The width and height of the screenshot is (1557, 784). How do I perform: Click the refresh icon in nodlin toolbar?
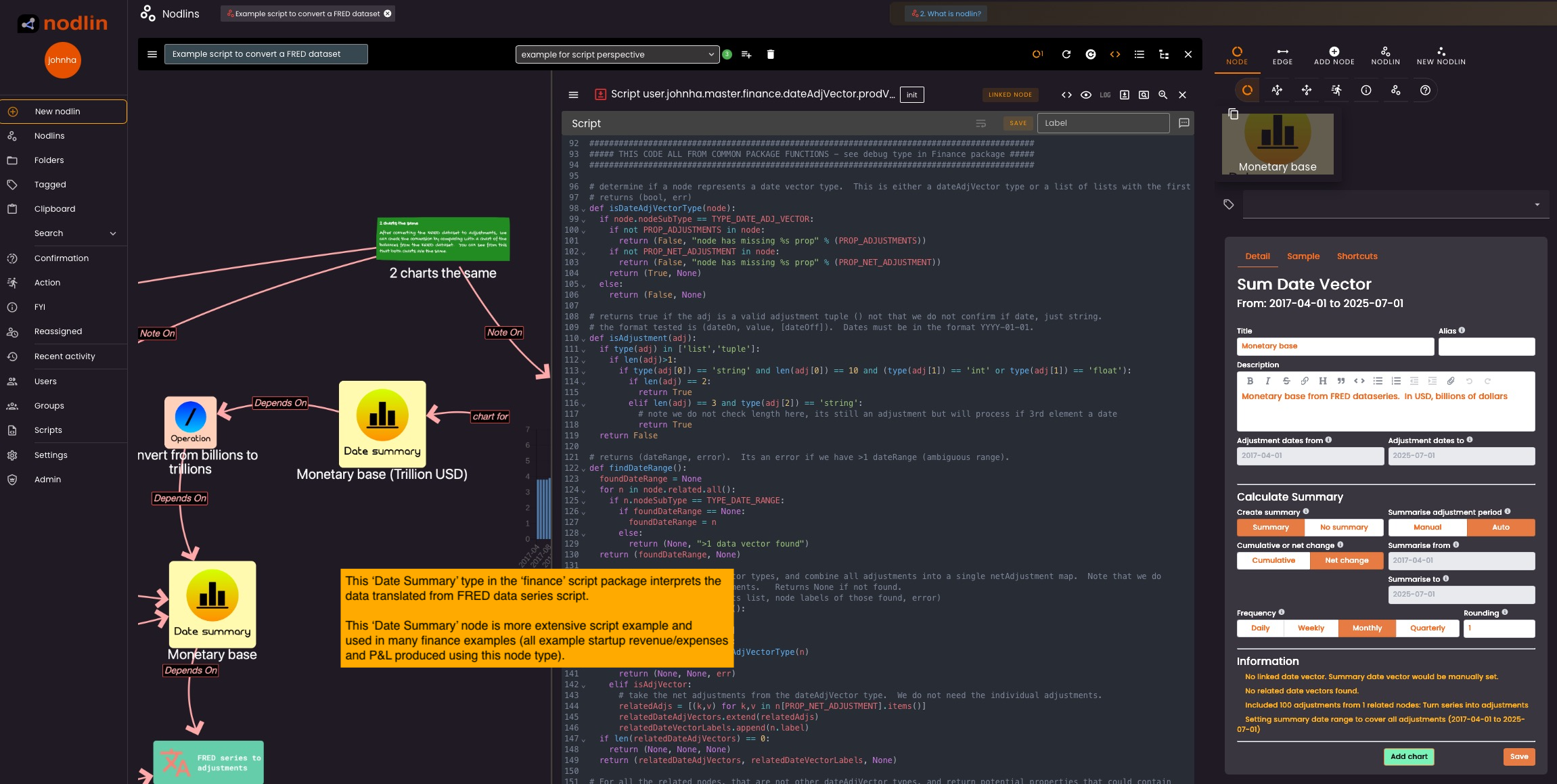point(1066,54)
